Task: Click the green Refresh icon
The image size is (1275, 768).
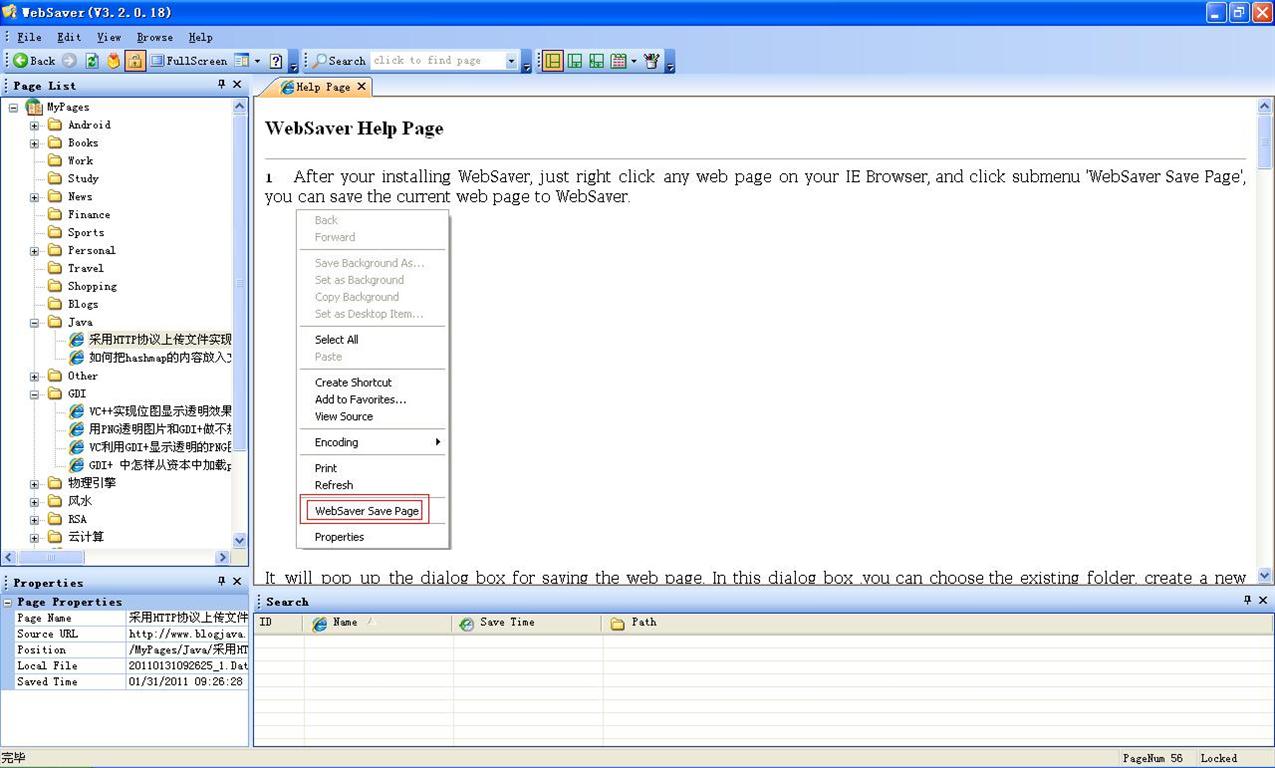Action: [92, 61]
